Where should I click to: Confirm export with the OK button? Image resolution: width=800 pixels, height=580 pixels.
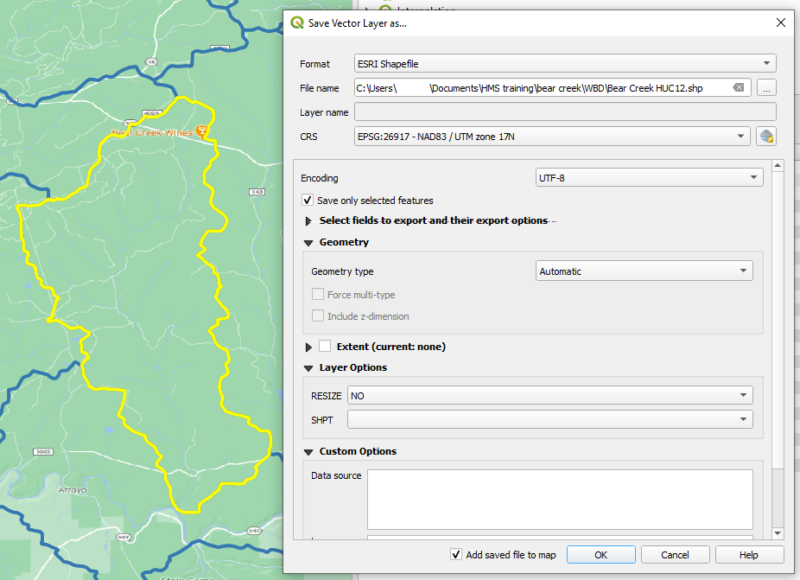[600, 554]
